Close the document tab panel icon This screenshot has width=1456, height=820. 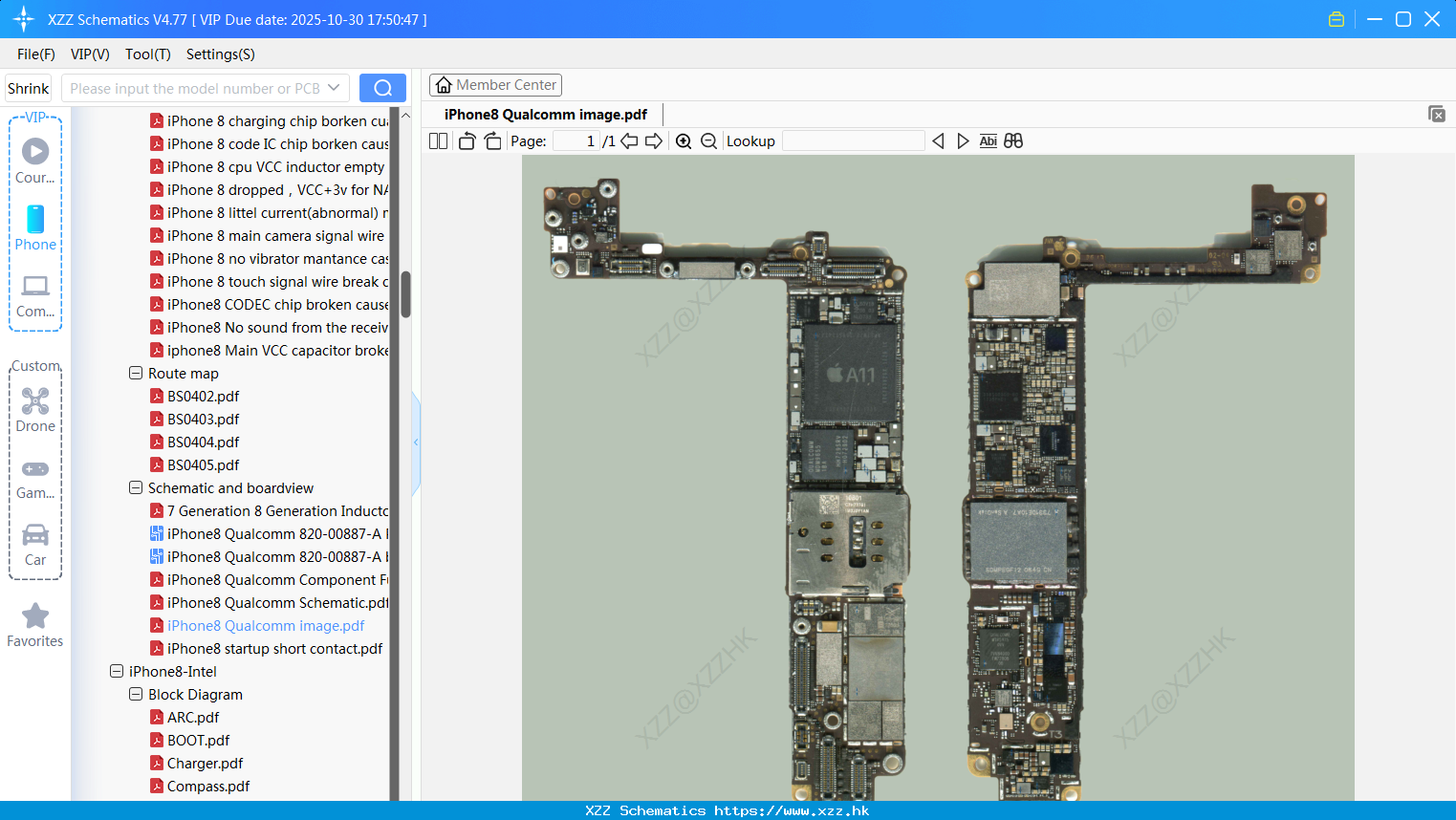[x=1437, y=114]
